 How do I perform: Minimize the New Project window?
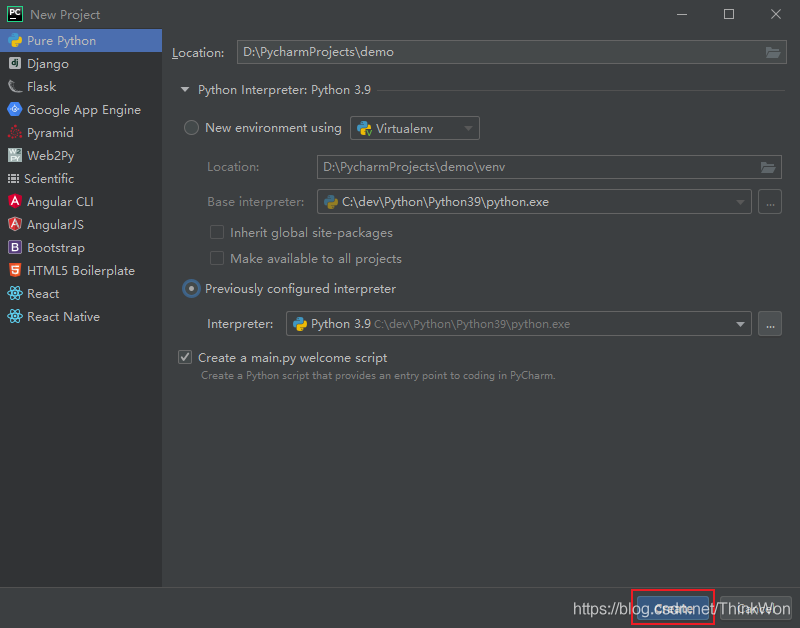point(682,14)
